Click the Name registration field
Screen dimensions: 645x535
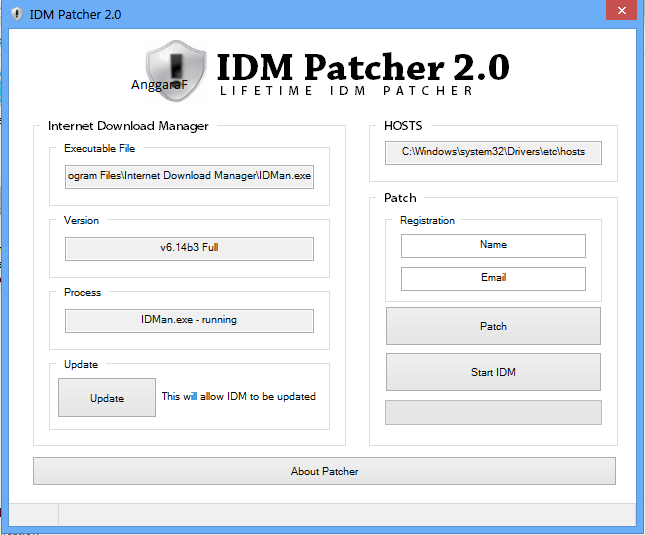click(493, 246)
